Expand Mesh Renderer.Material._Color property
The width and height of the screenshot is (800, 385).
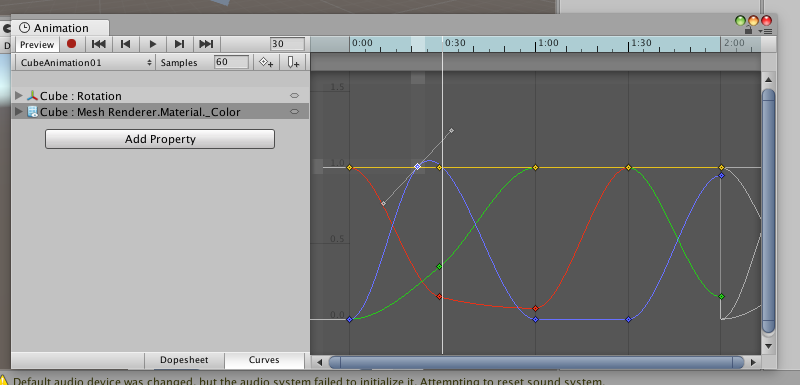tap(19, 112)
